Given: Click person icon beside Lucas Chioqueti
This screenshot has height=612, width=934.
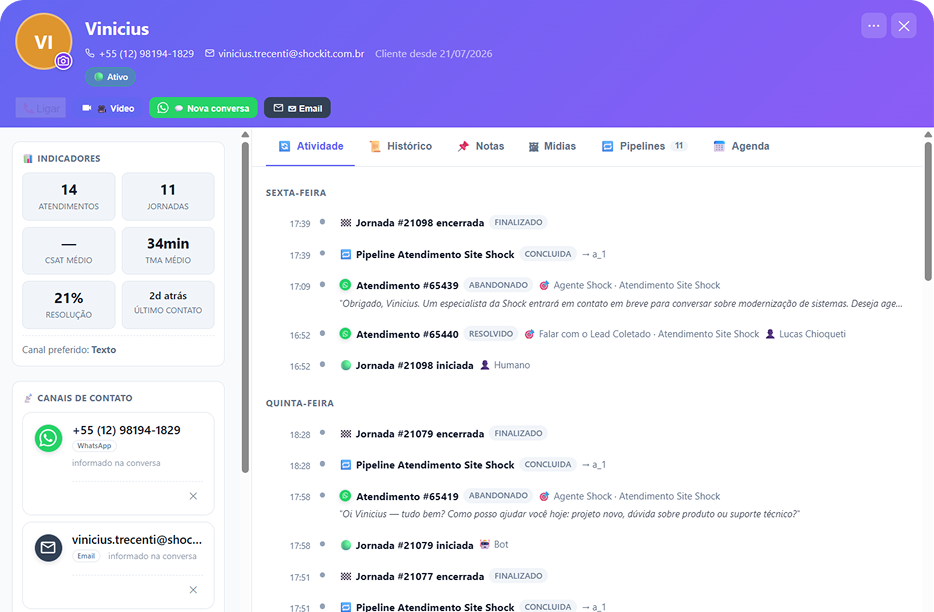Looking at the screenshot, I should pyautogui.click(x=770, y=334).
